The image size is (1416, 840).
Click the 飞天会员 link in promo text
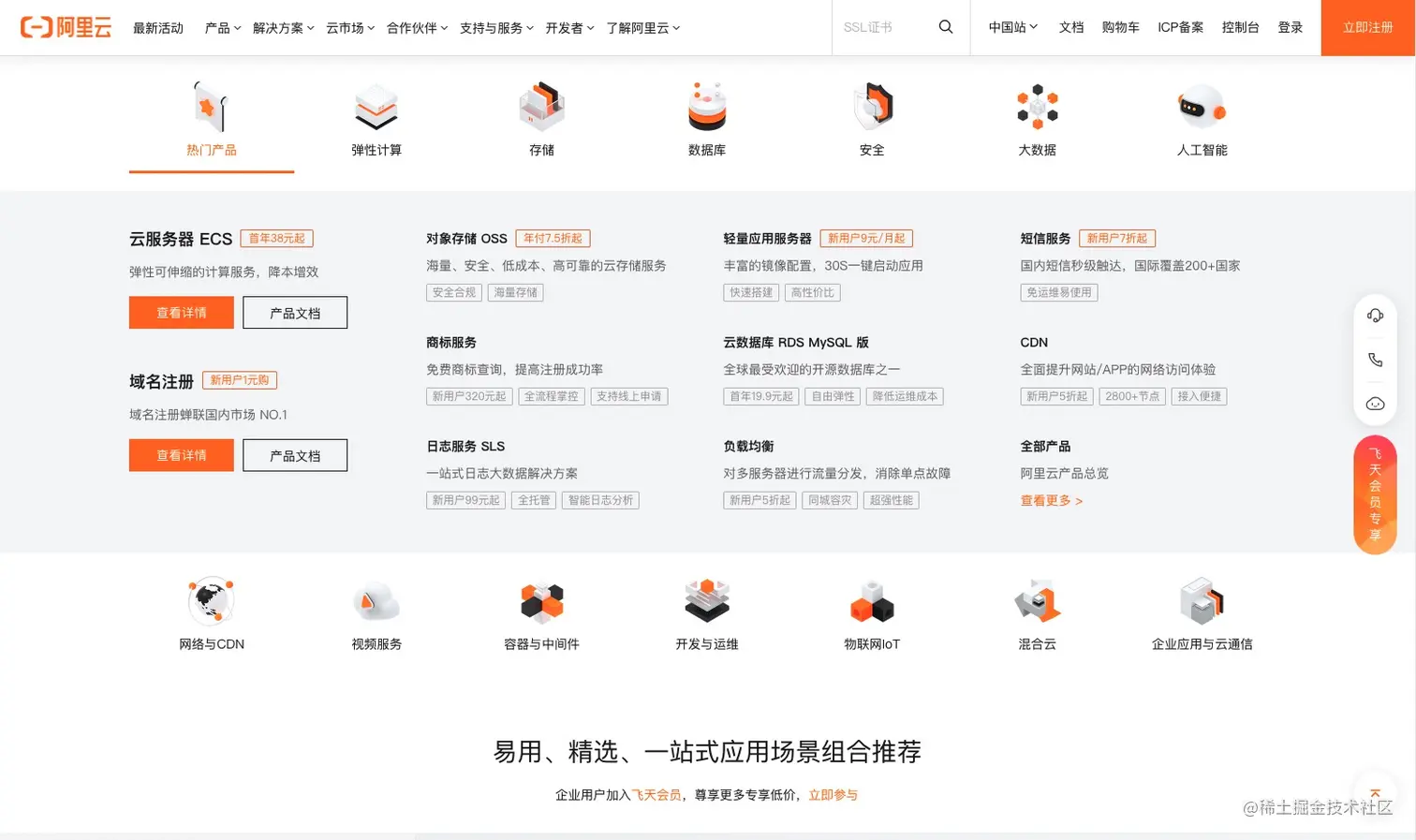[656, 795]
